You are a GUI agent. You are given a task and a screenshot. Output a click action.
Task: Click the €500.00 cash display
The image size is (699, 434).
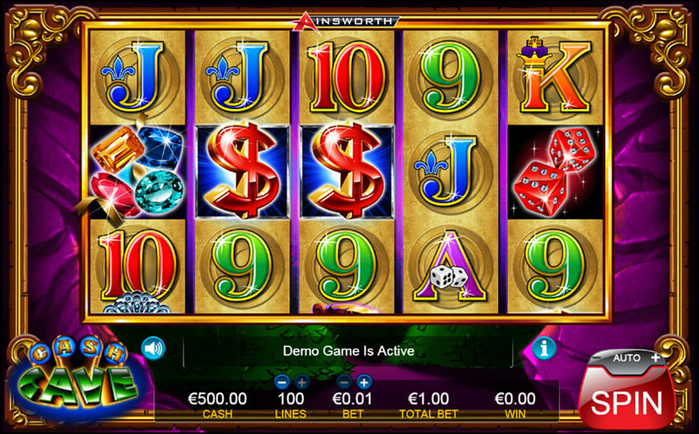pyautogui.click(x=217, y=398)
